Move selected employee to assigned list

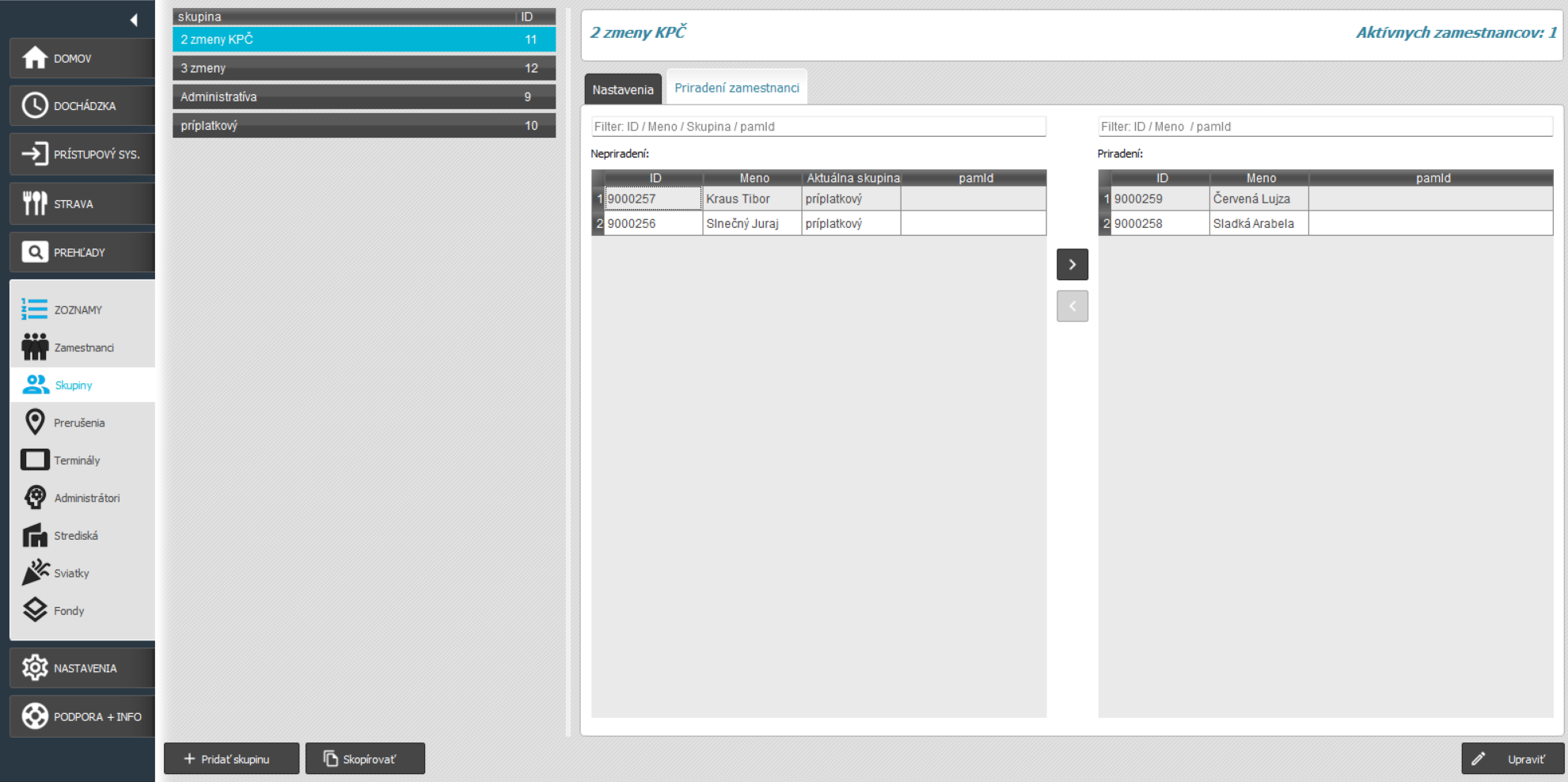1072,264
